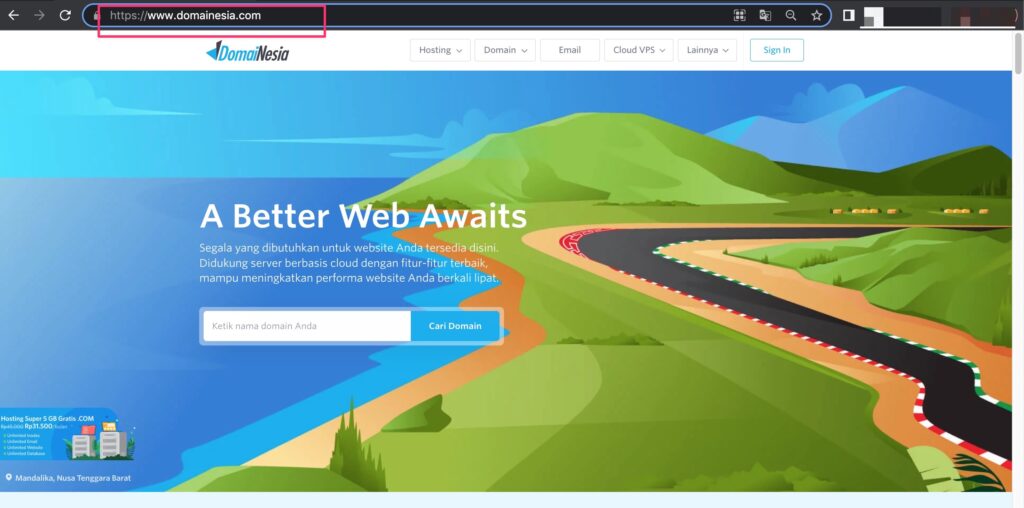This screenshot has height=508, width=1024.
Task: Expand the Domain dropdown menu
Action: (505, 50)
